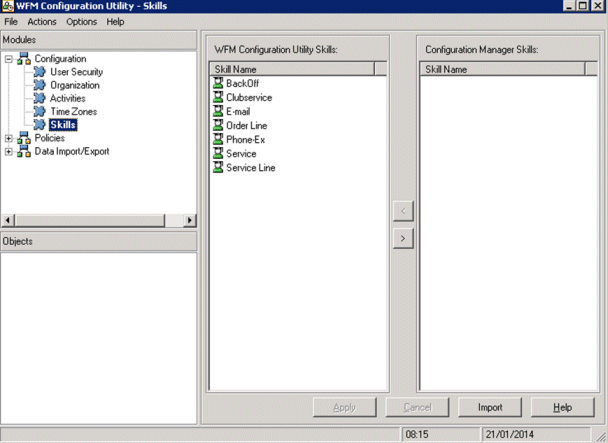This screenshot has height=443, width=608.
Task: Expand the Policies tree node
Action: (9, 139)
